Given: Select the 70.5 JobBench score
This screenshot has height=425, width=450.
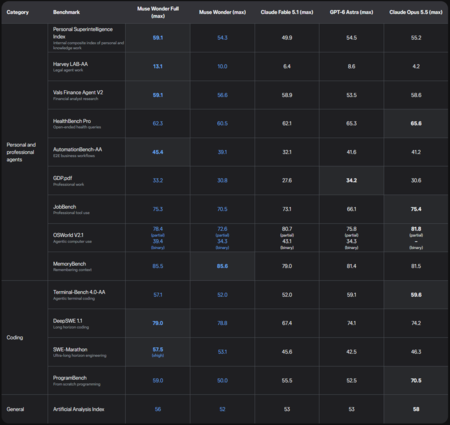Looking at the screenshot, I should [x=222, y=209].
